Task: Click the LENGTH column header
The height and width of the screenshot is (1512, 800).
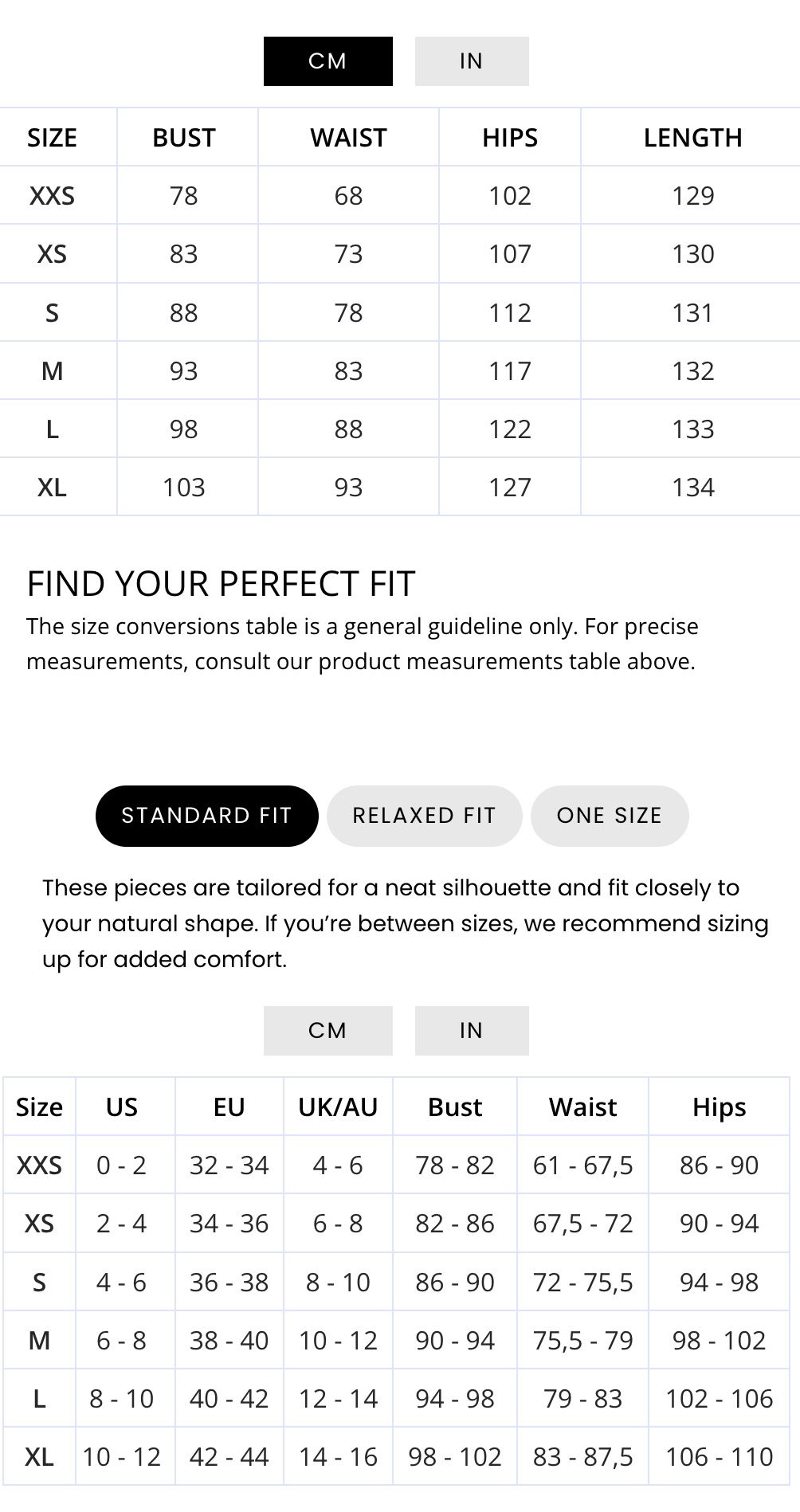Action: [692, 138]
